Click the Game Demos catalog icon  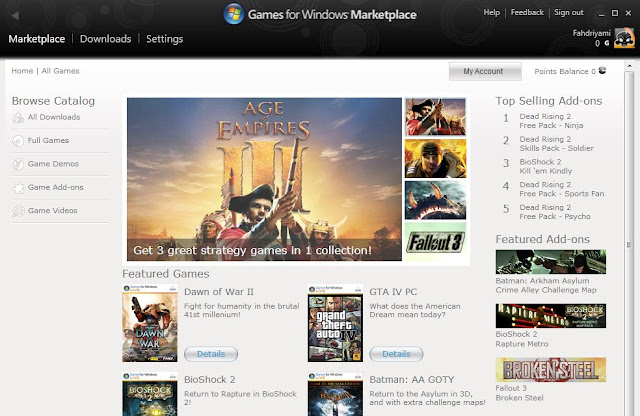point(18,164)
